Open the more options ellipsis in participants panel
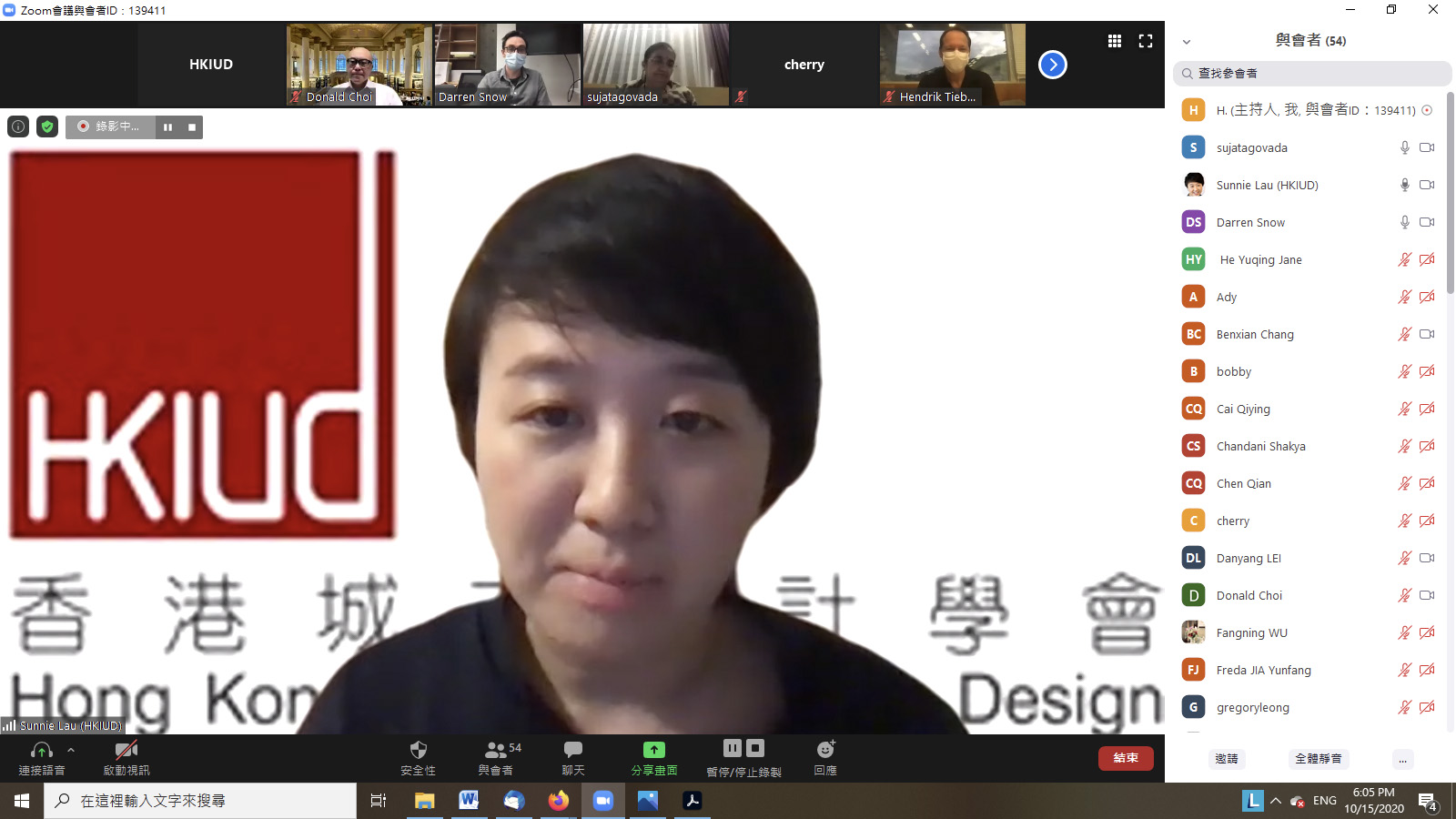Viewport: 1456px width, 819px height. point(1402,759)
